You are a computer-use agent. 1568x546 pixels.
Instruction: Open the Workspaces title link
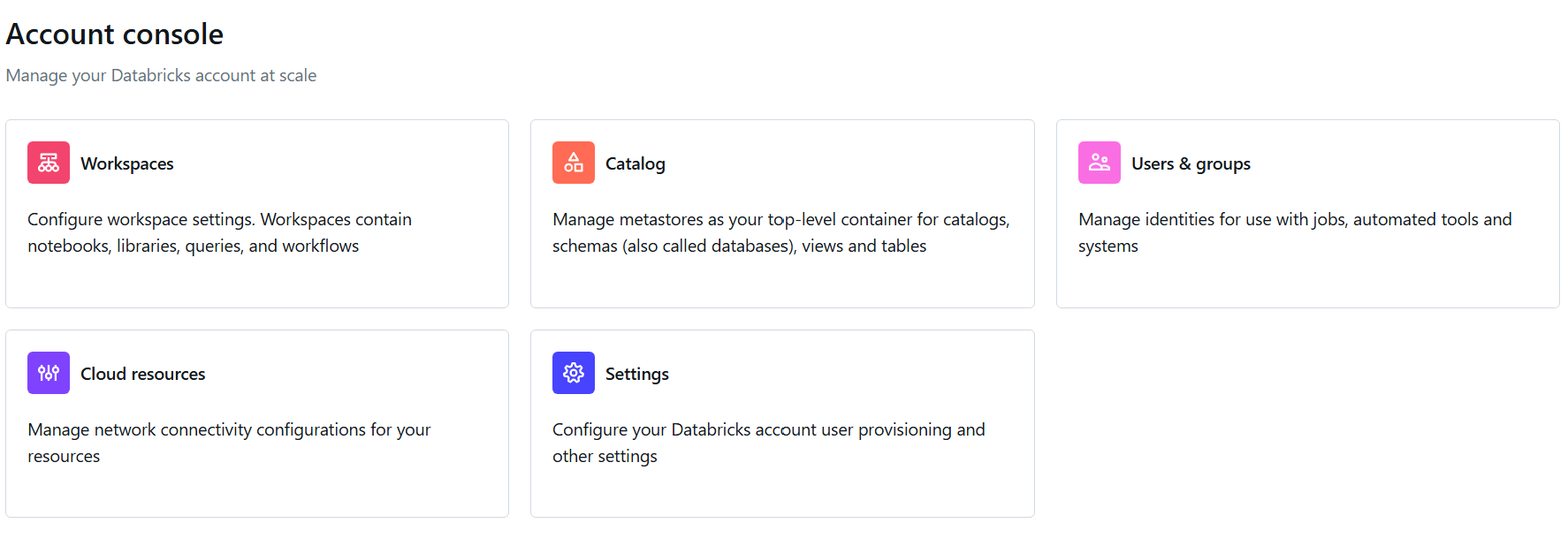click(126, 163)
